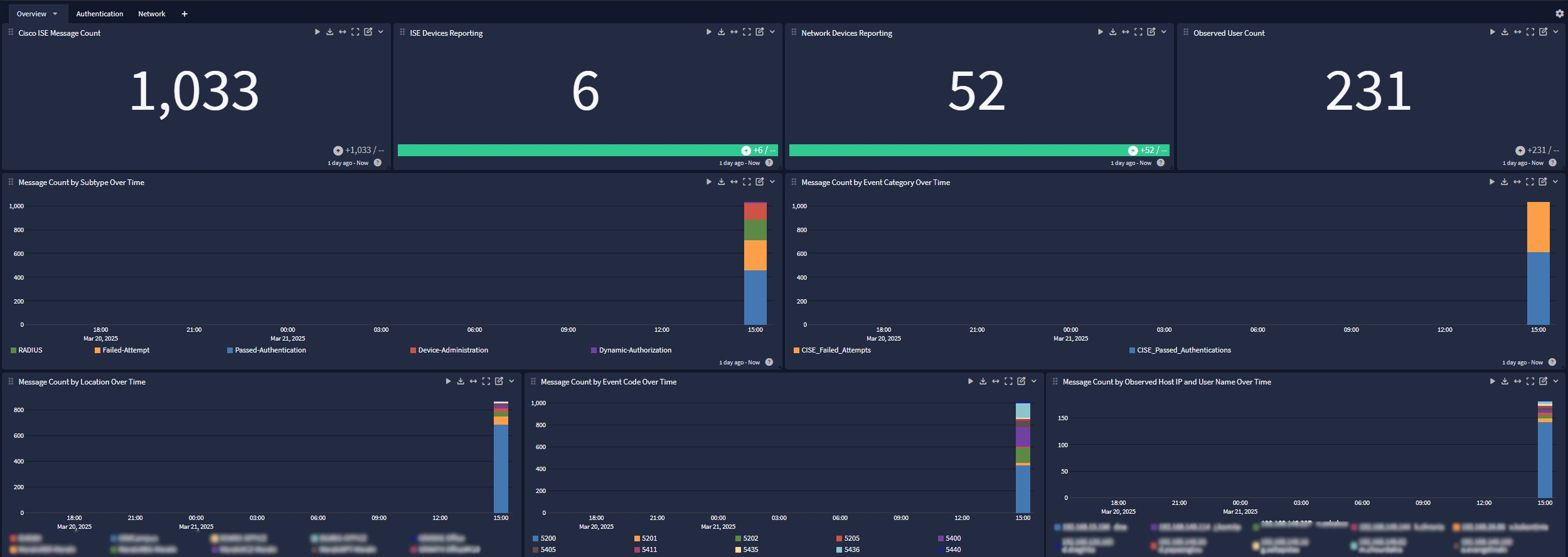Open the Overview tab dropdown arrow

55,14
